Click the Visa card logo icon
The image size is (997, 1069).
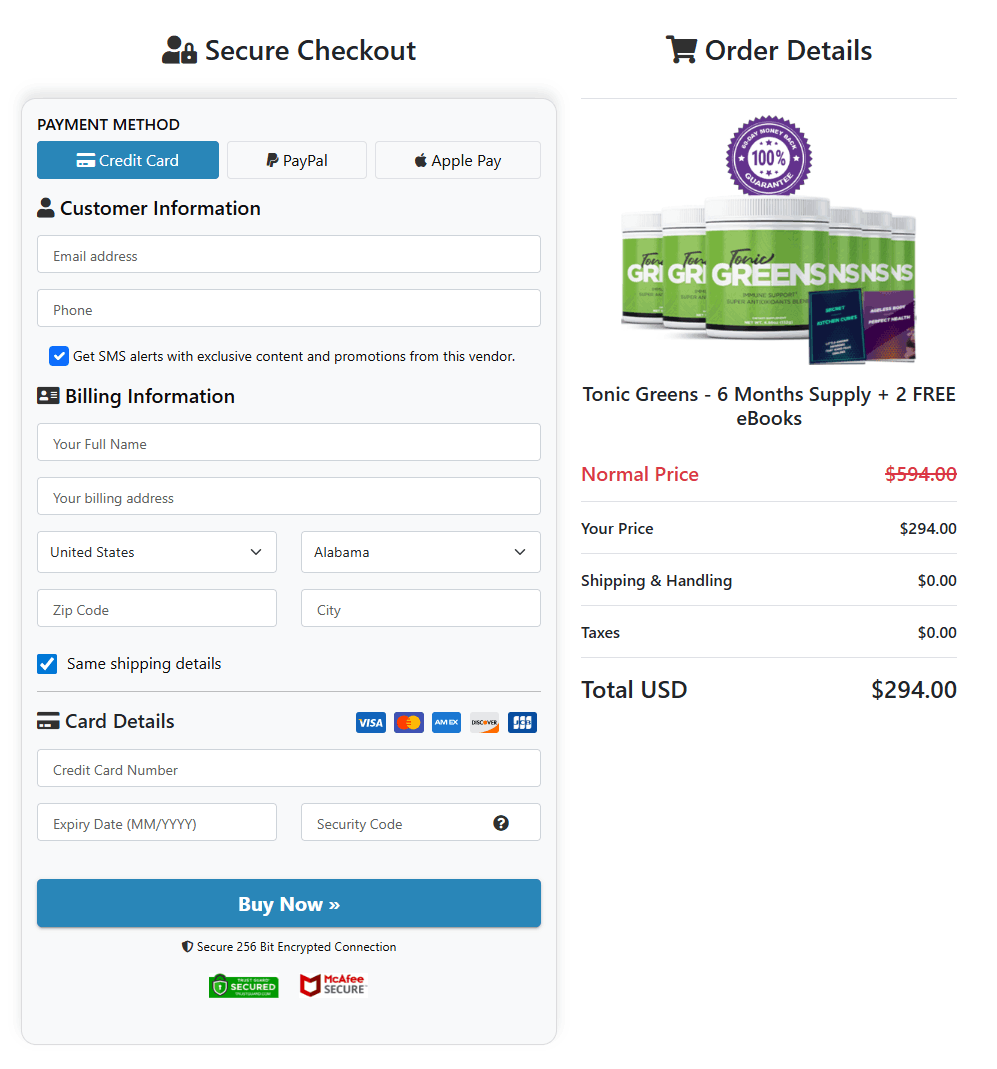[x=371, y=723]
